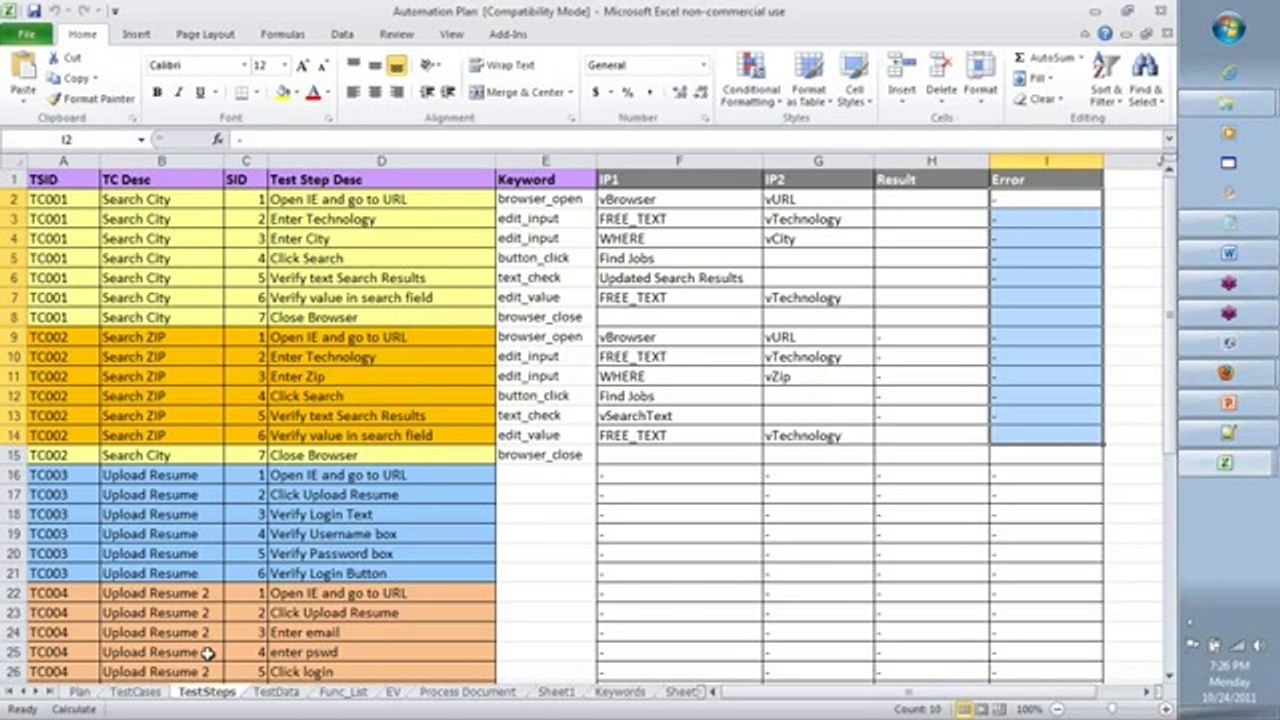Viewport: 1280px width, 720px height.
Task: Switch to the Data ribbon tab
Action: [x=342, y=34]
